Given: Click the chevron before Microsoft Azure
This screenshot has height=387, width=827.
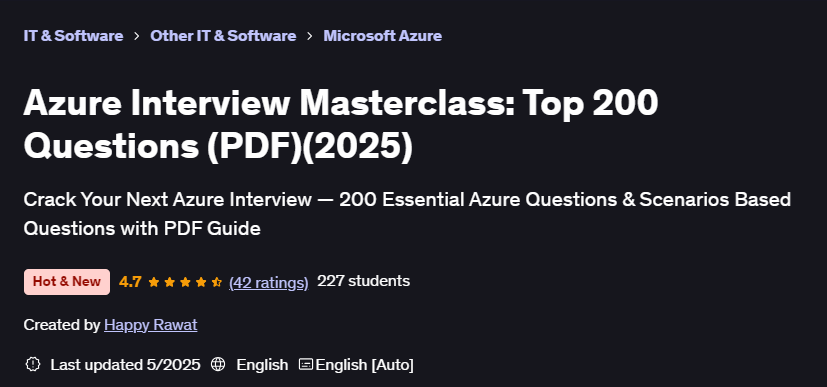Looking at the screenshot, I should point(310,36).
